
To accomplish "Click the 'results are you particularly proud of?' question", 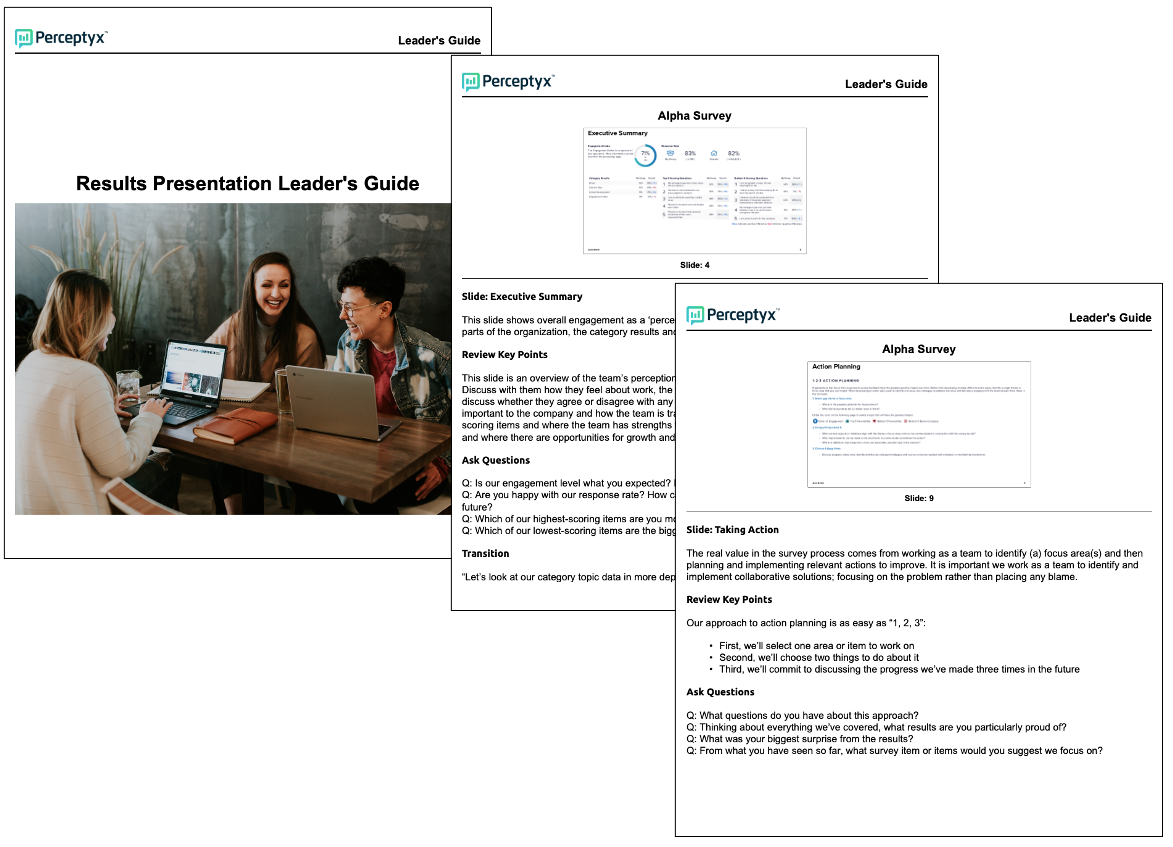I will point(876,727).
